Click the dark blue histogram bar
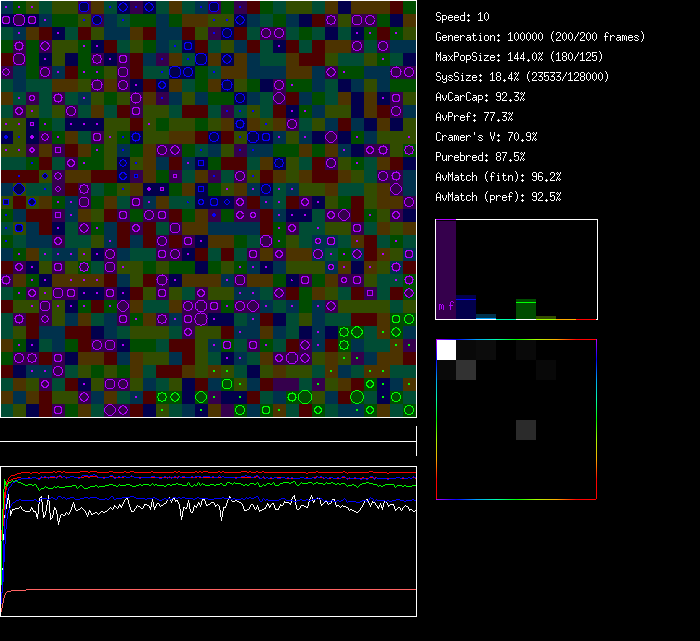 [x=466, y=307]
